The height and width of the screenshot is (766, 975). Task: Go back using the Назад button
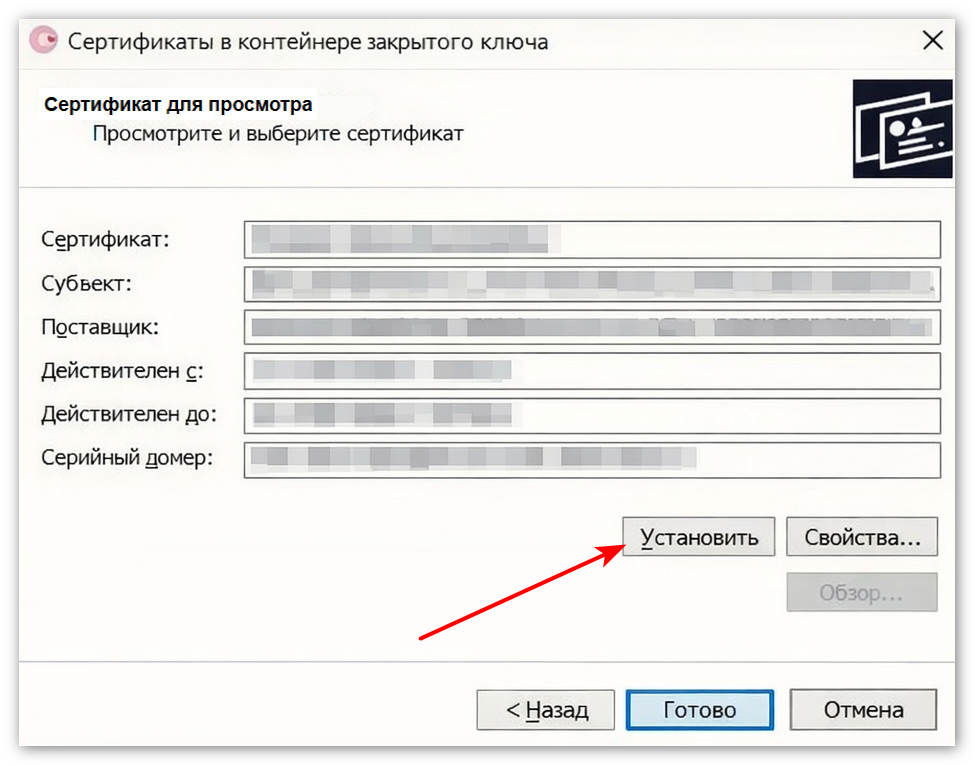click(545, 710)
